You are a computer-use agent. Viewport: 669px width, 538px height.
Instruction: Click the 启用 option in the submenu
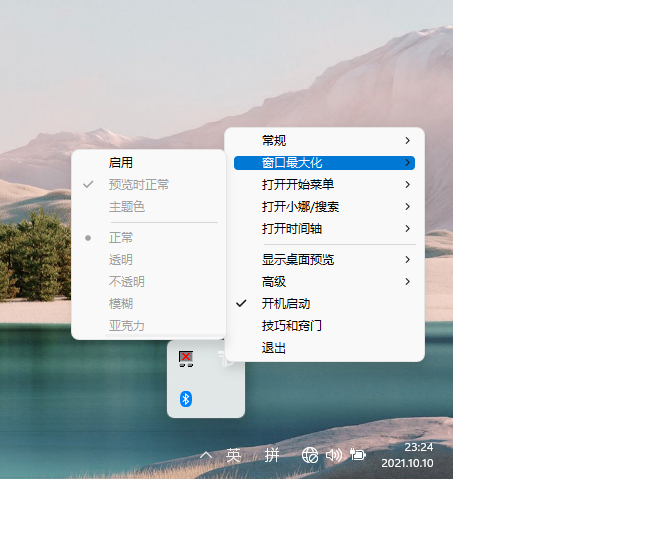pos(148,163)
